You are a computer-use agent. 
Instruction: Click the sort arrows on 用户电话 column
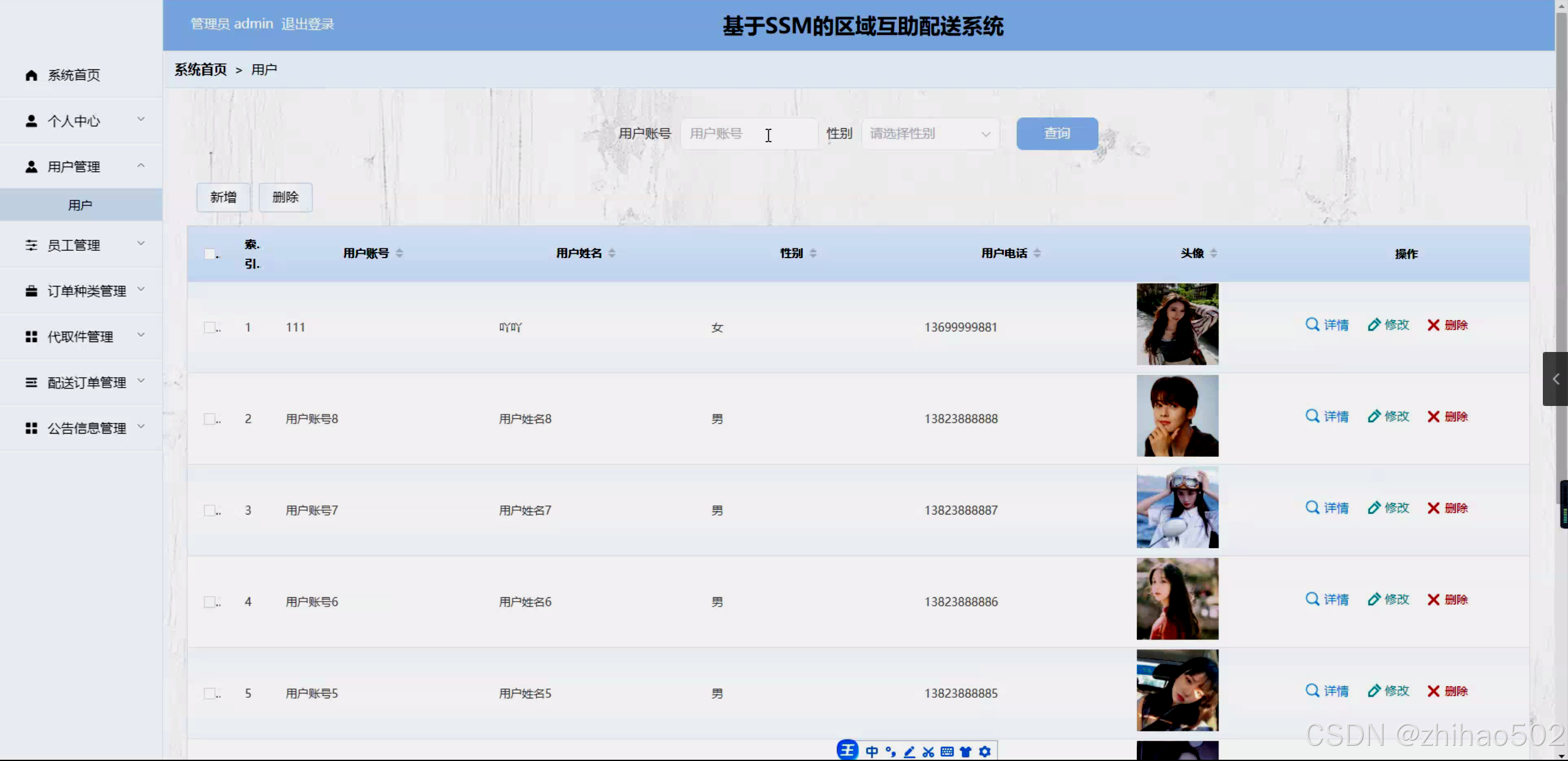[x=1037, y=253]
